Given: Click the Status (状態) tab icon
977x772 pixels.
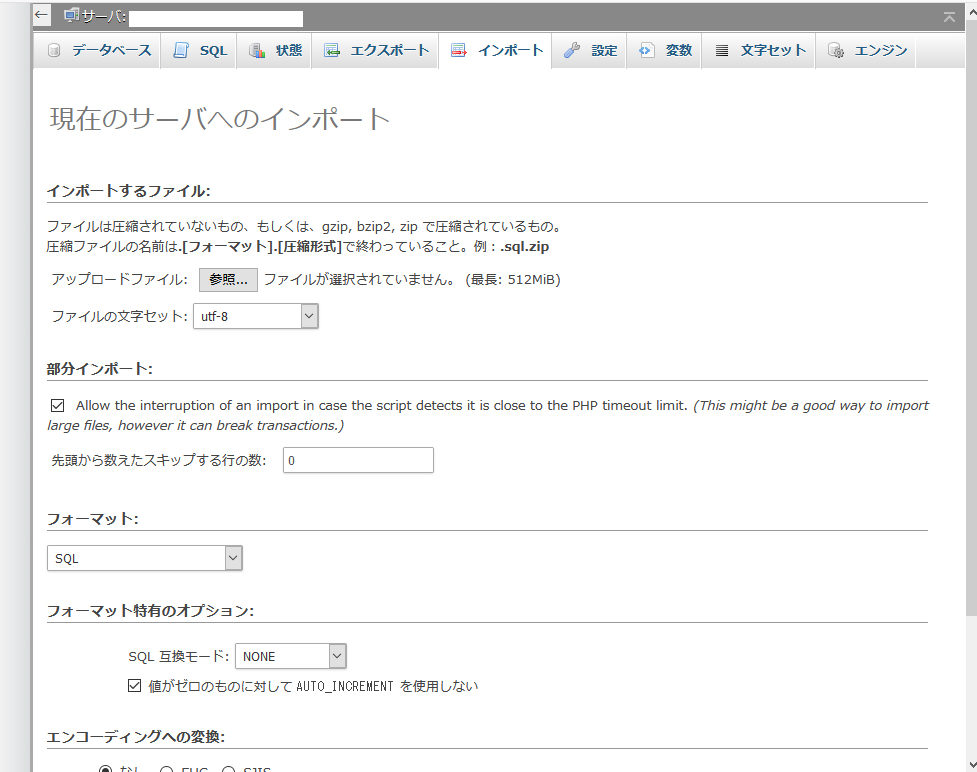Looking at the screenshot, I should tap(257, 51).
